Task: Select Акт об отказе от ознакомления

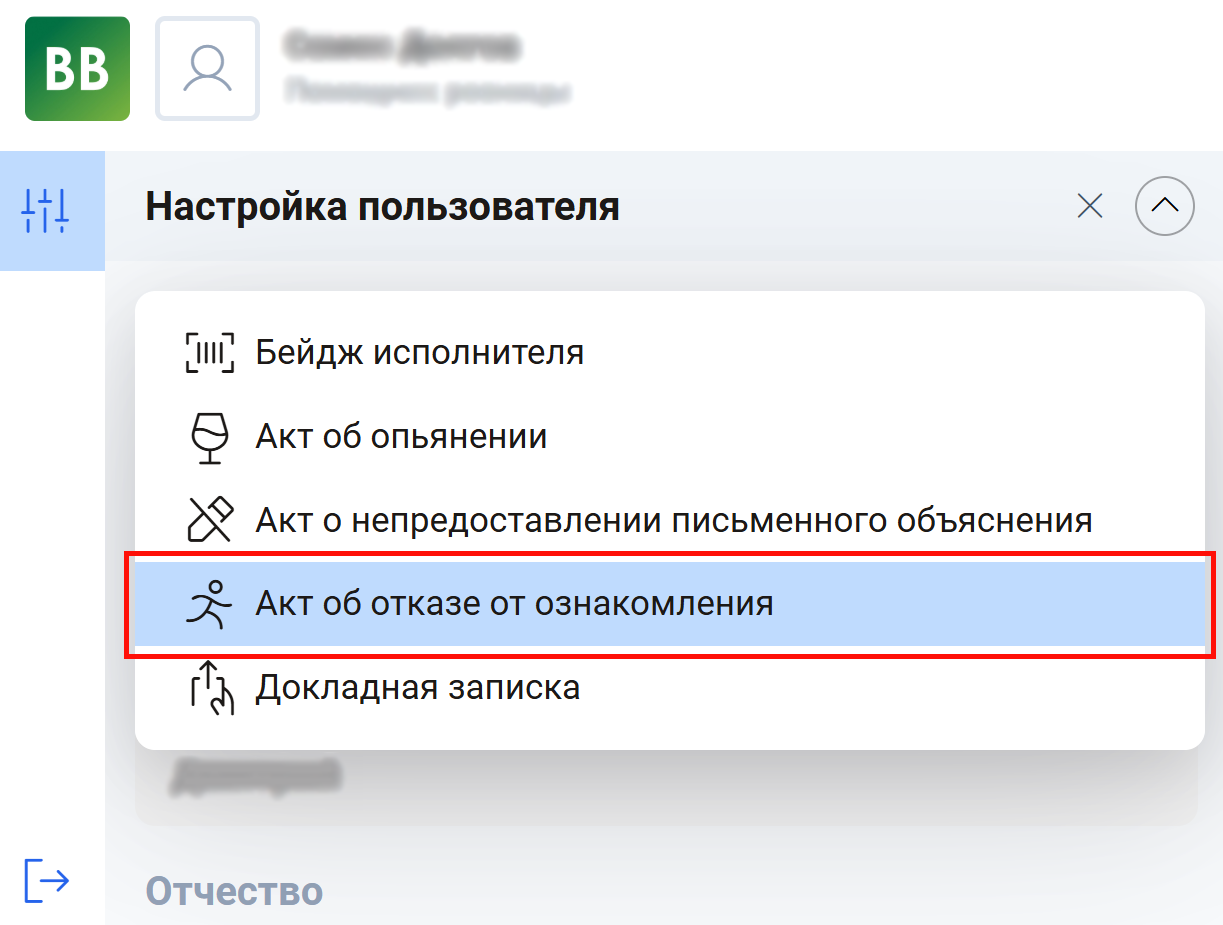Action: (x=669, y=604)
